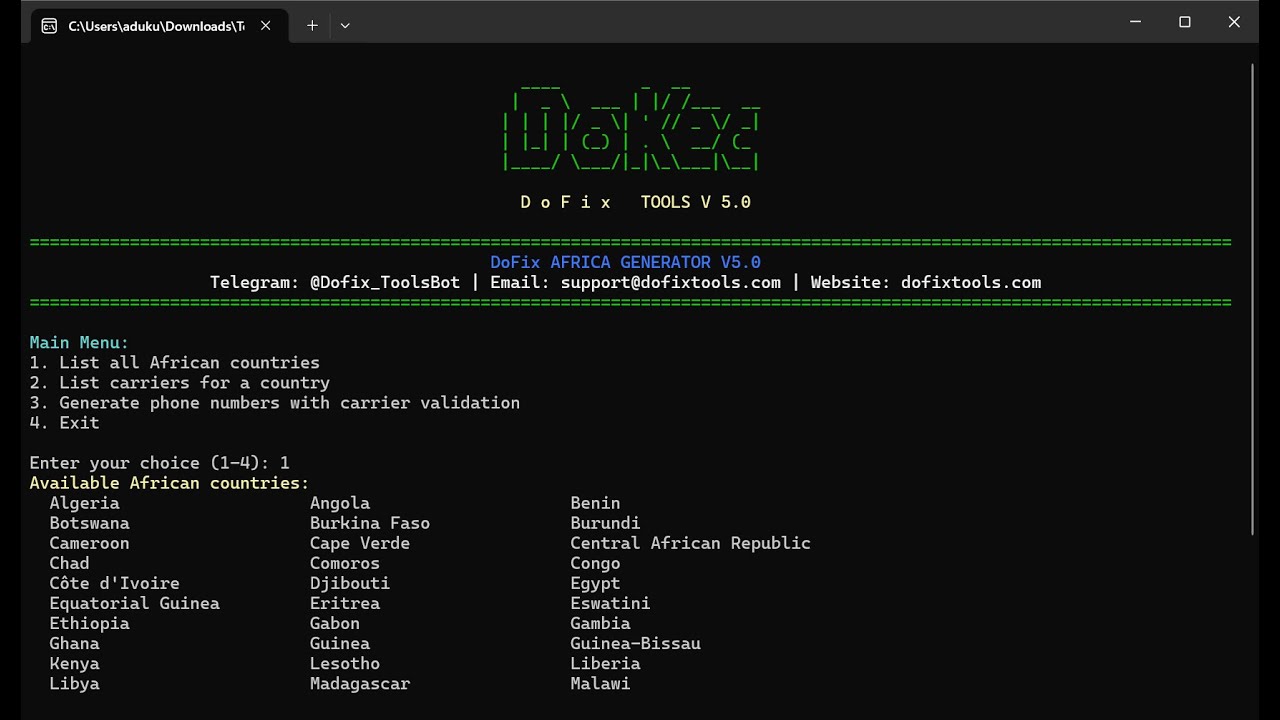The width and height of the screenshot is (1280, 720).
Task: Click Cameroon in the country list
Action: pos(89,543)
